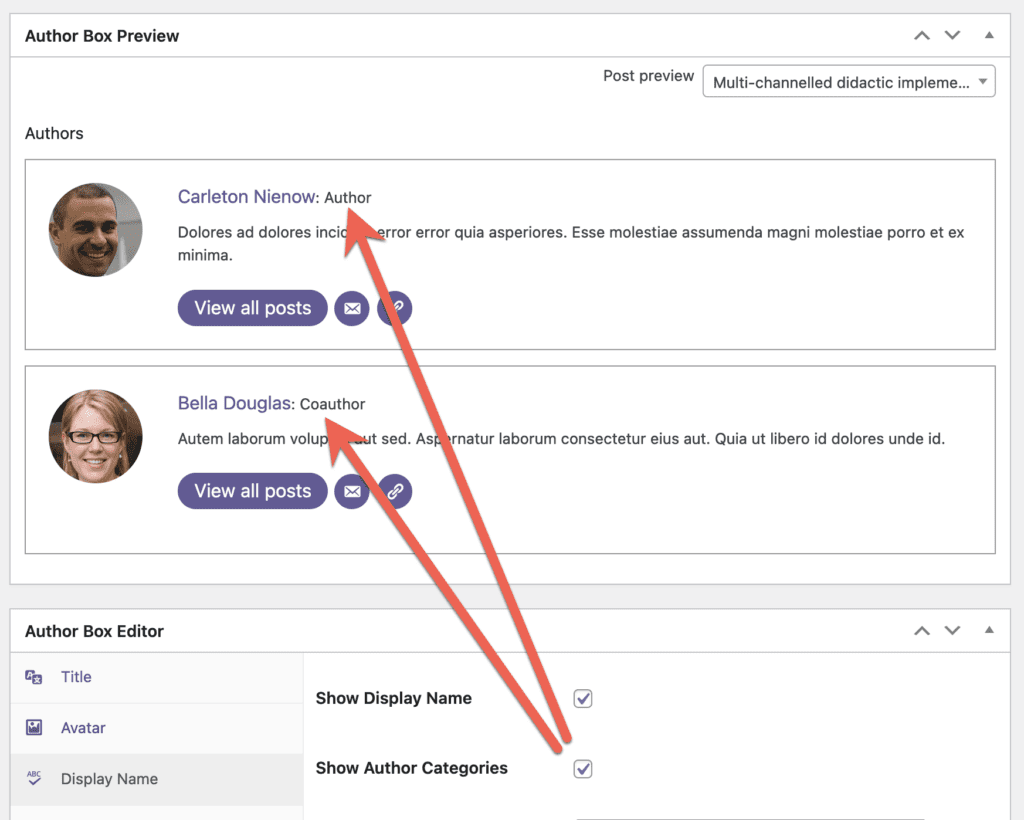Screen dimensions: 1024x820
Task: Move Author Box Preview panel up
Action: coord(921,35)
